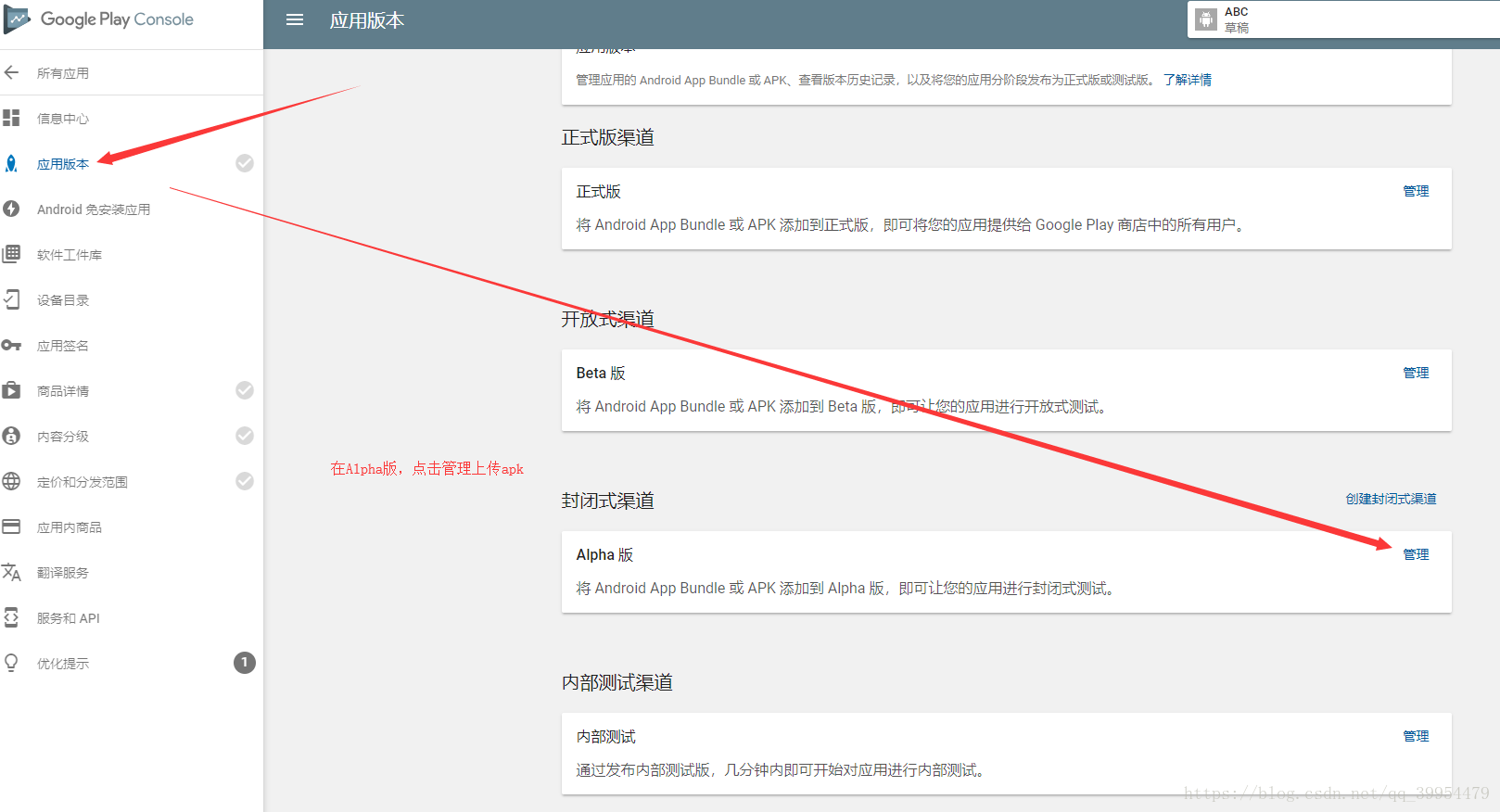
Task: Click the checkmark status beside 商品详情
Action: [245, 390]
